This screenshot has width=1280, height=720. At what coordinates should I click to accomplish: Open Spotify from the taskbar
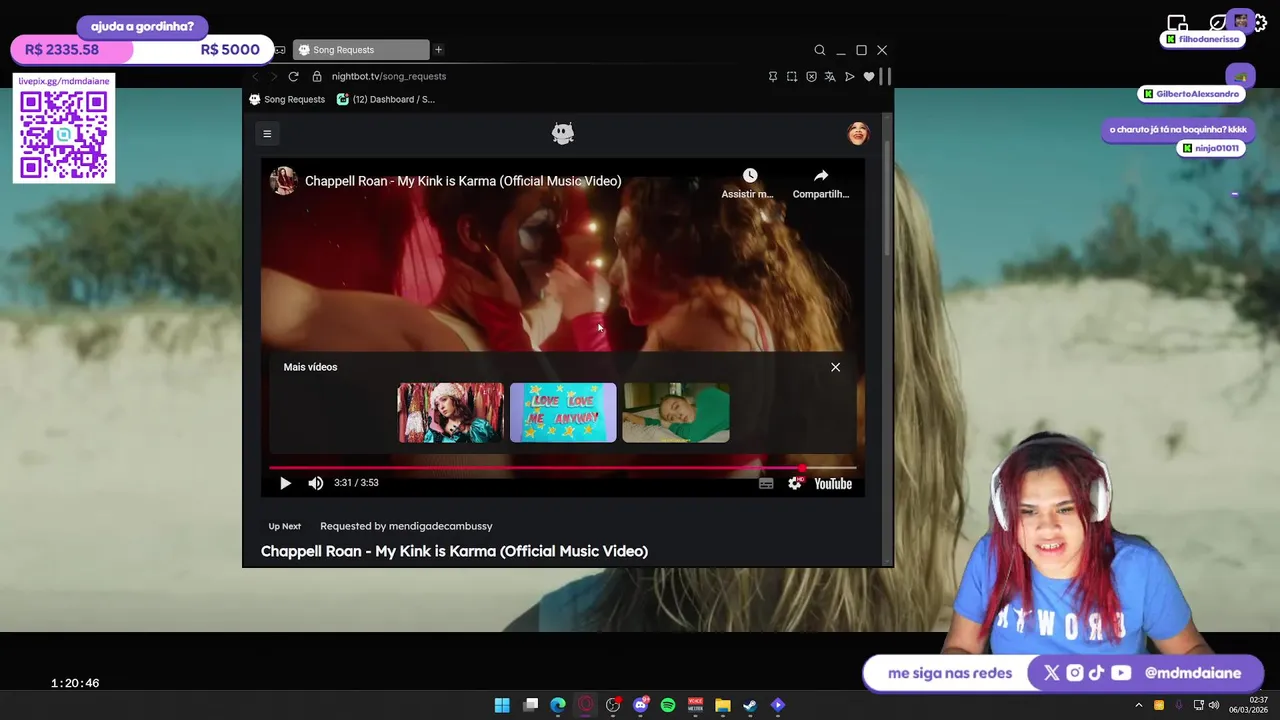click(x=668, y=705)
